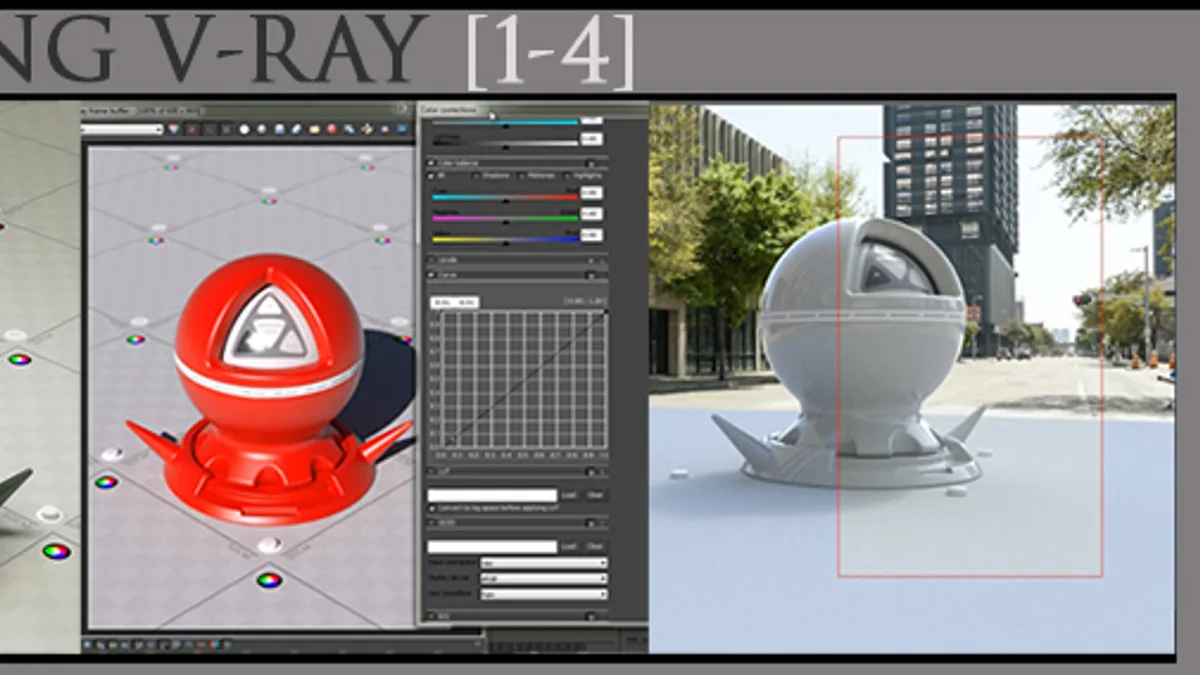Click the Yellow-Blue value field

pyautogui.click(x=591, y=235)
